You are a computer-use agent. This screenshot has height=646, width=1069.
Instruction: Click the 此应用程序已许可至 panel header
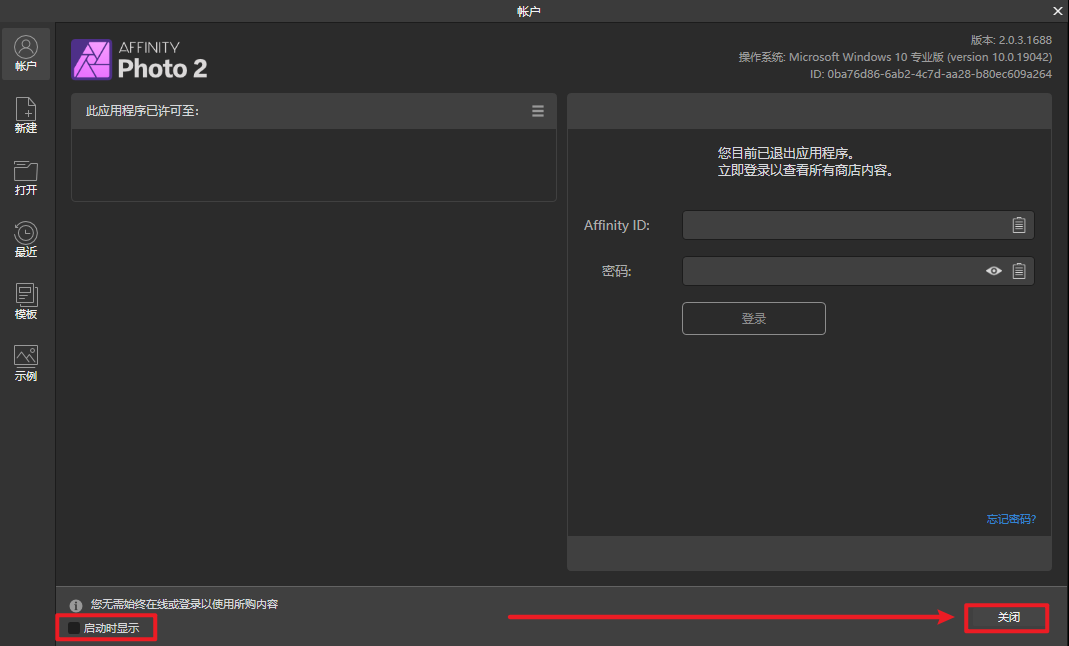coord(300,111)
